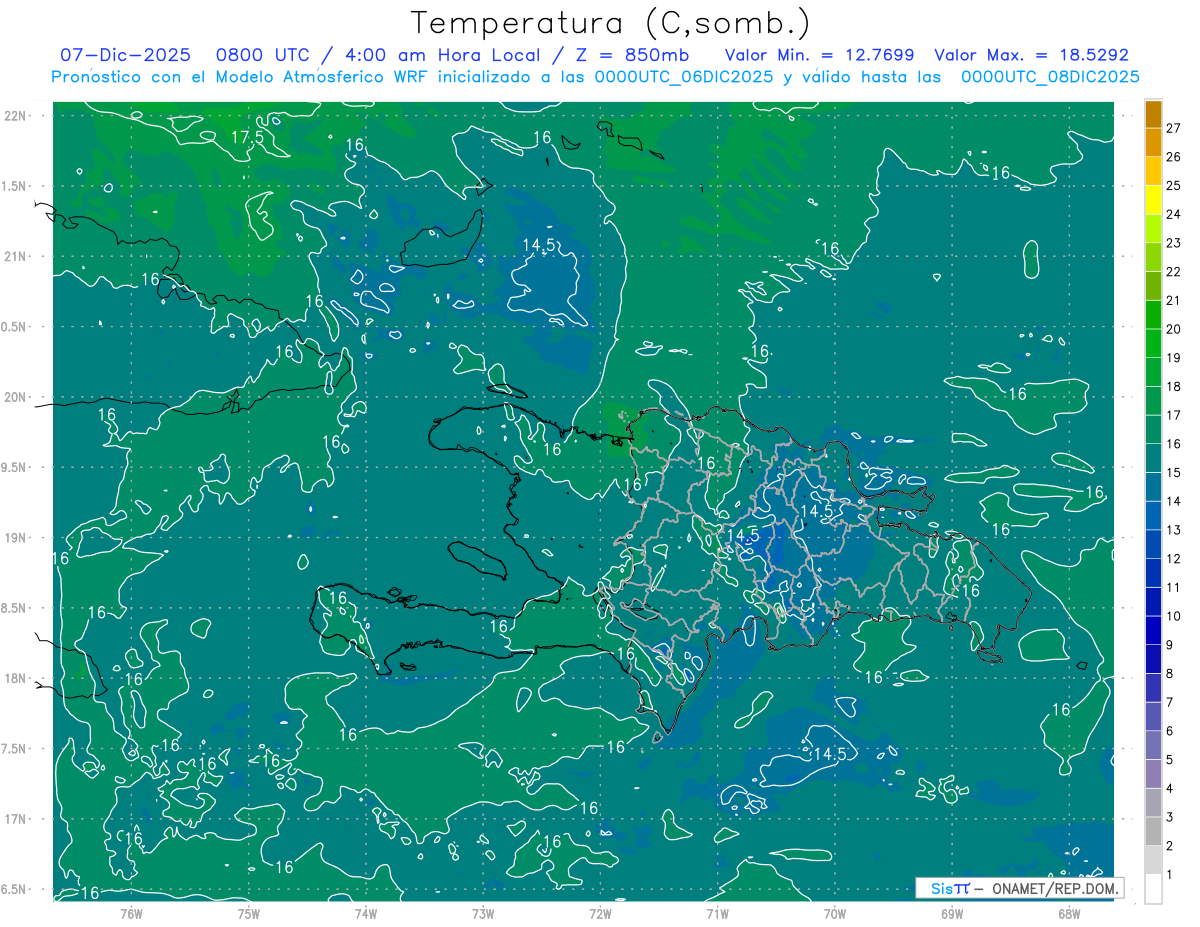Click legend value "20"

tap(1173, 329)
